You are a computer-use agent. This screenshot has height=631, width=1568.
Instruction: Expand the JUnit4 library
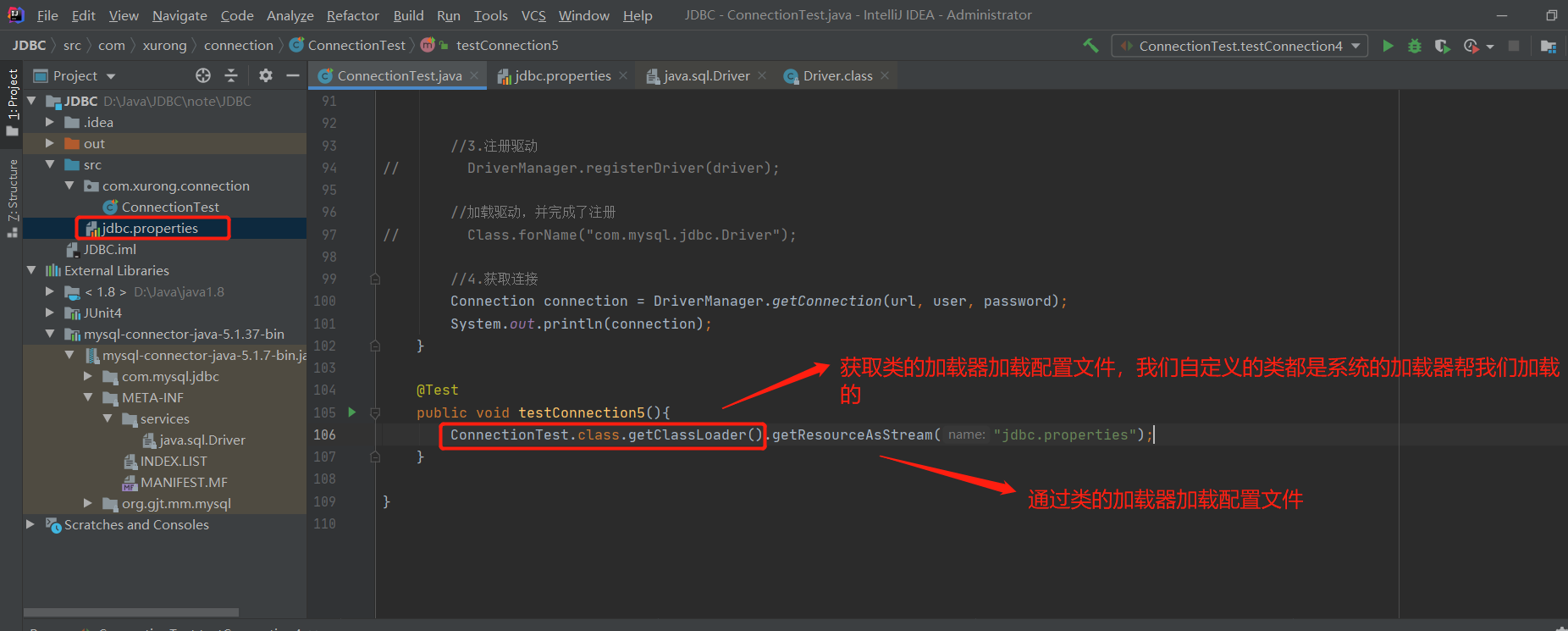pos(50,313)
